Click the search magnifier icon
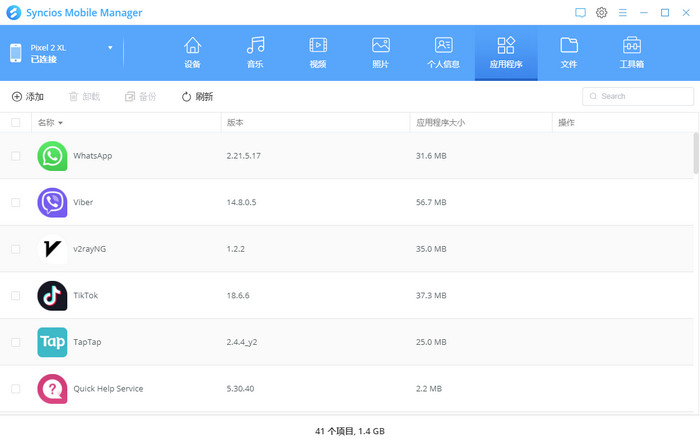Screen dimensions: 700x445 [593, 96]
